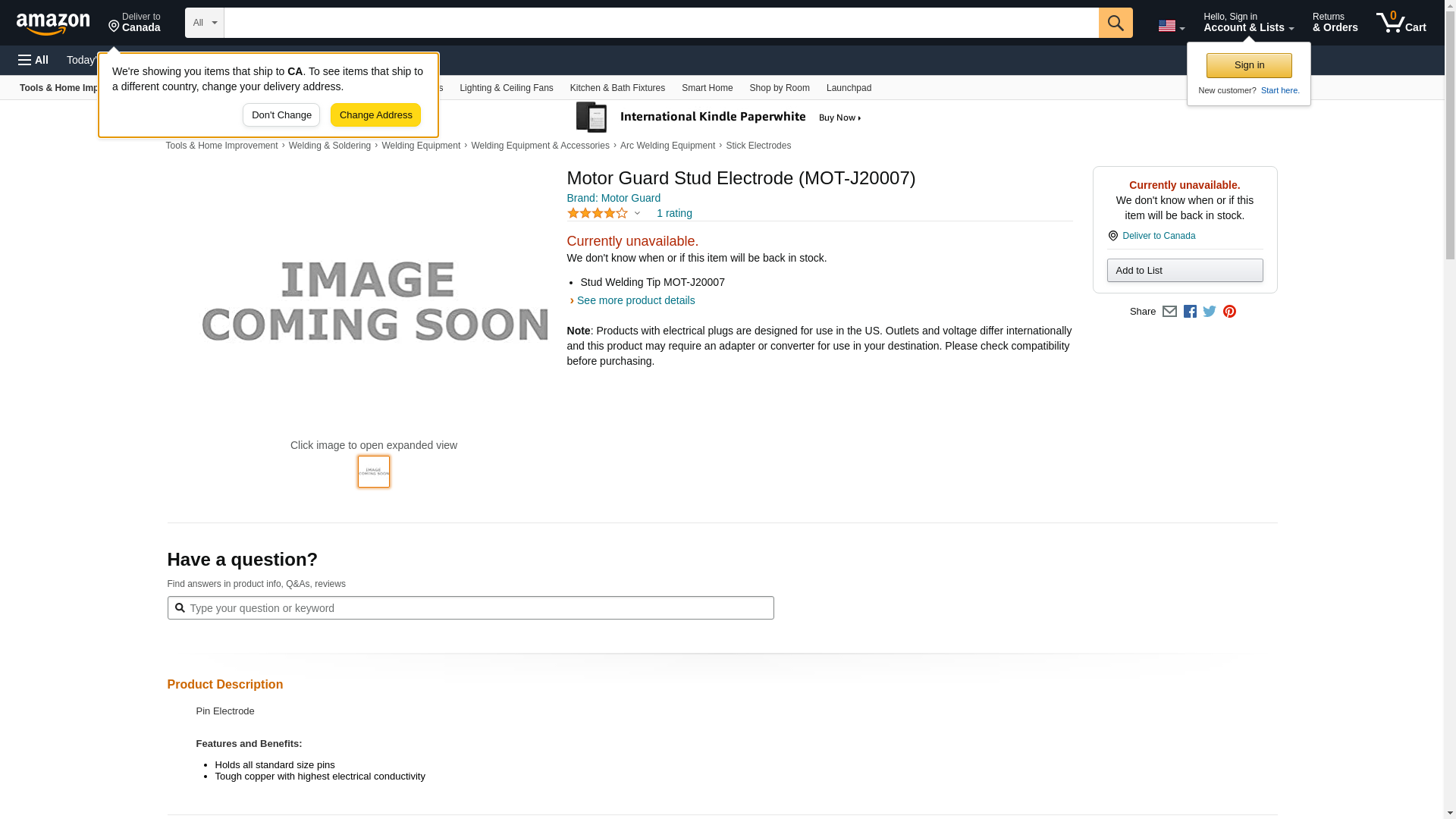Open Shop by Room category
Image resolution: width=1456 pixels, height=819 pixels.
click(x=779, y=88)
